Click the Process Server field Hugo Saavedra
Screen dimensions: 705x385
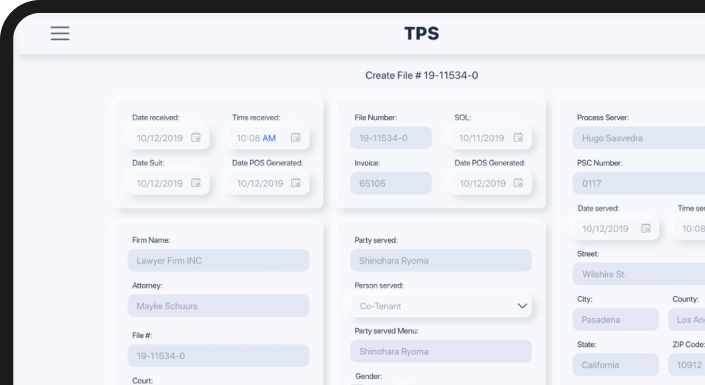tap(639, 138)
